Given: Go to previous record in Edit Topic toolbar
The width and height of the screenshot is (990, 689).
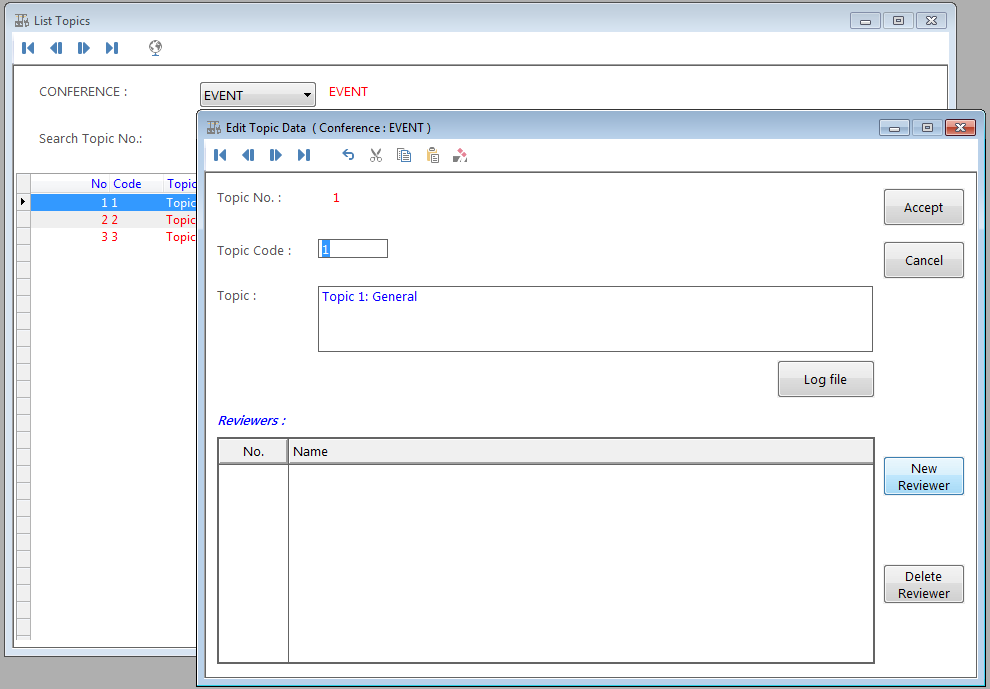Looking at the screenshot, I should click(x=248, y=155).
